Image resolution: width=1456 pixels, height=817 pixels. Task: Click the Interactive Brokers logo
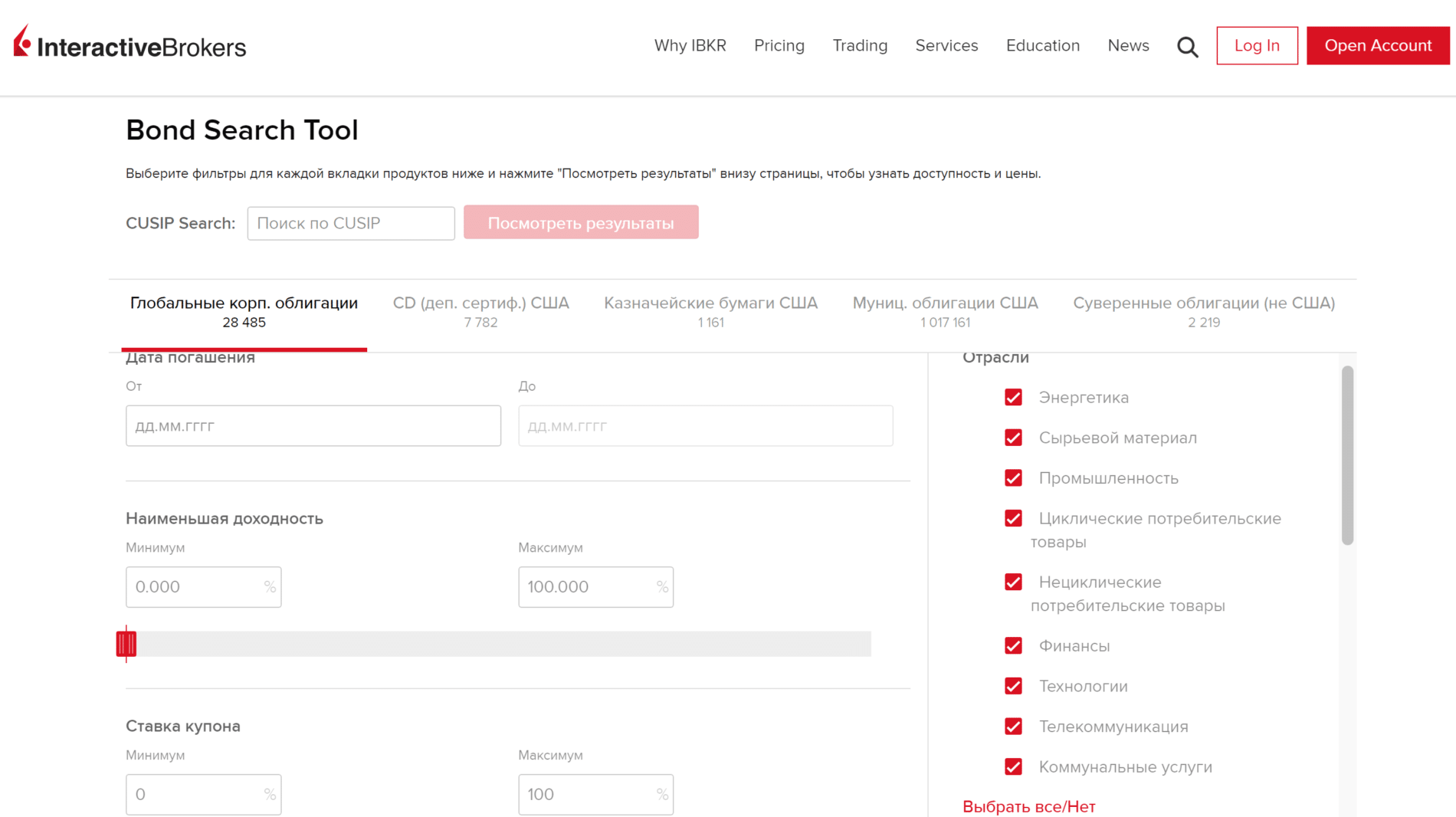pyautogui.click(x=130, y=44)
